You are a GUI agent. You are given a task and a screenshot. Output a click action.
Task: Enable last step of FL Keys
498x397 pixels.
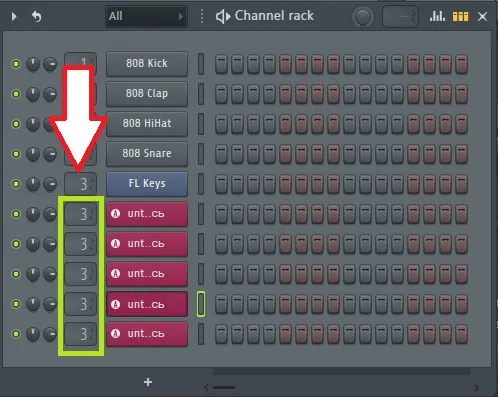(x=462, y=184)
